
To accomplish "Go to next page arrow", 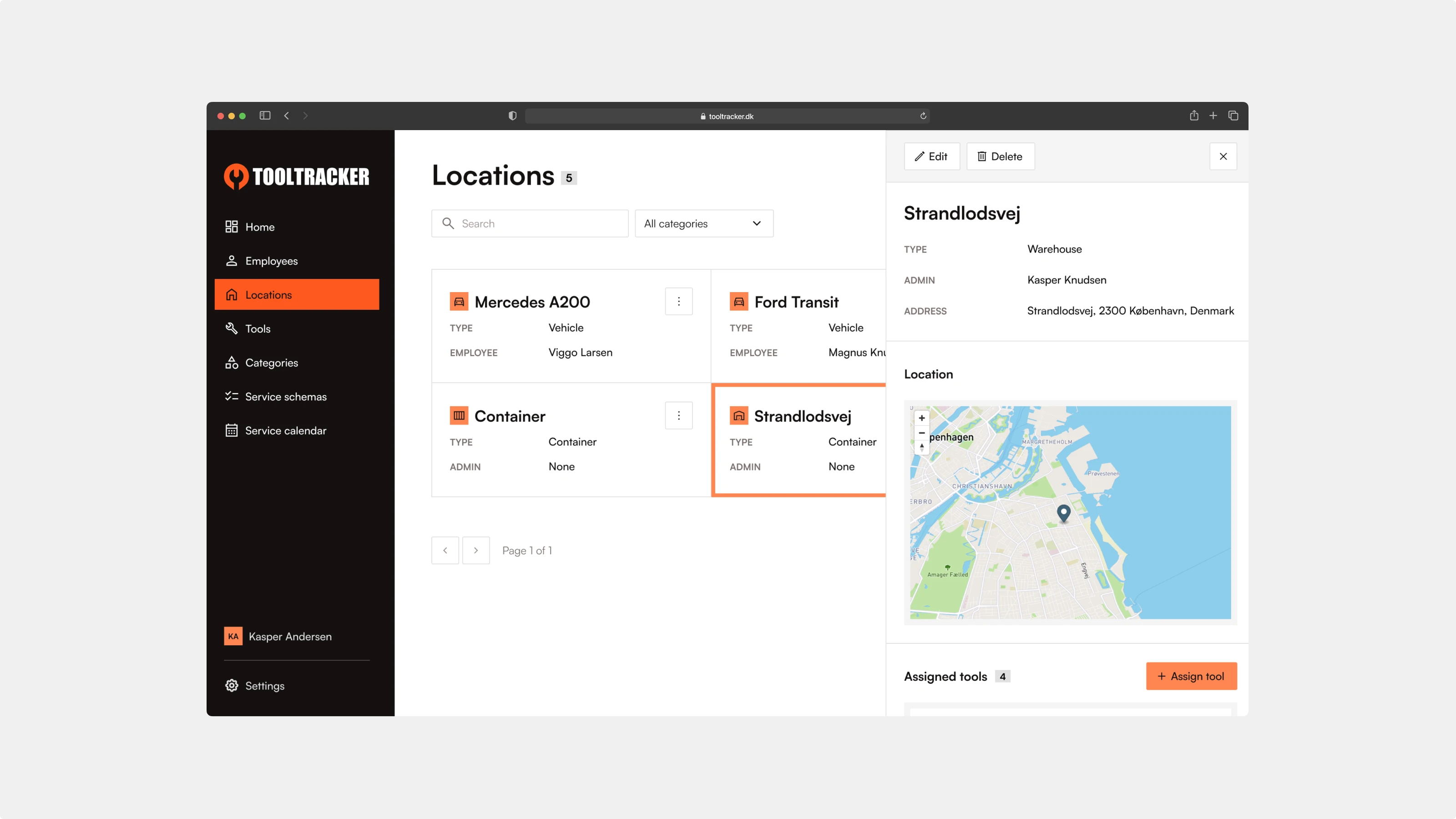I will 476,551.
